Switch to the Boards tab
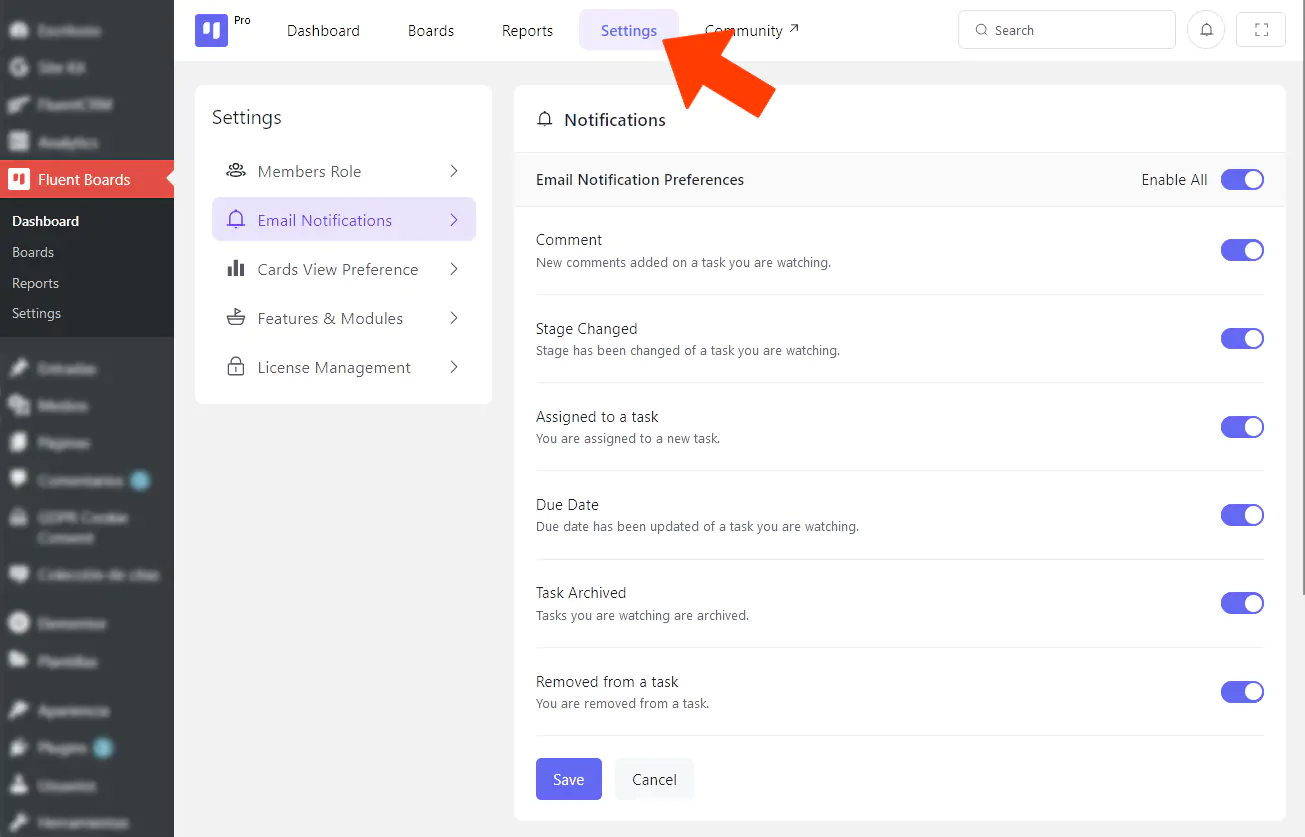The height and width of the screenshot is (837, 1305). (x=431, y=31)
